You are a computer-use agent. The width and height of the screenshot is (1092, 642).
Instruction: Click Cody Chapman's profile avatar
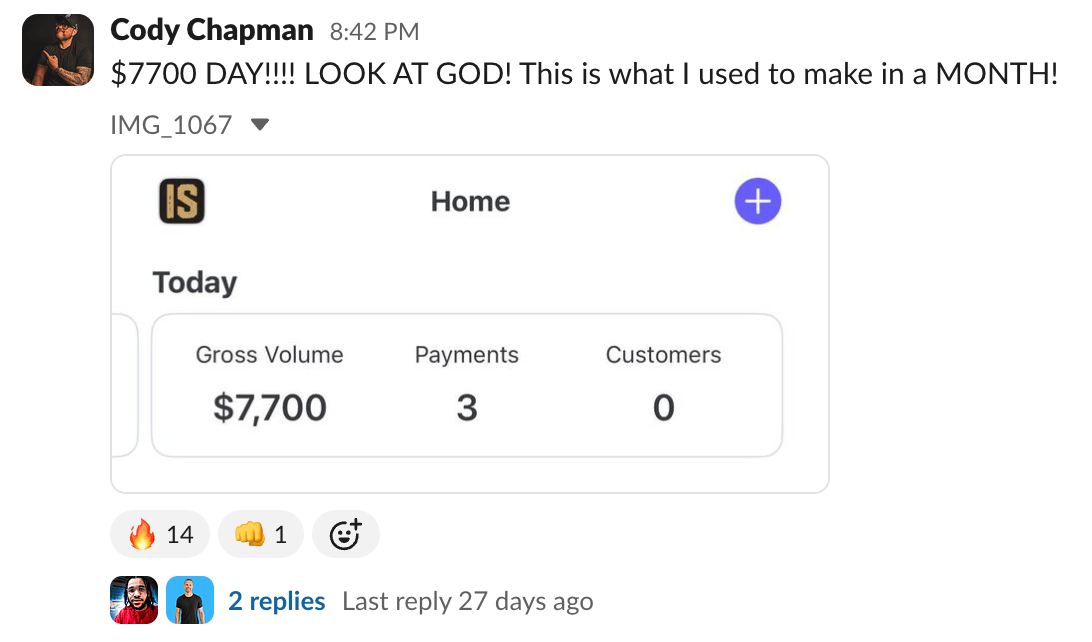pyautogui.click(x=58, y=50)
